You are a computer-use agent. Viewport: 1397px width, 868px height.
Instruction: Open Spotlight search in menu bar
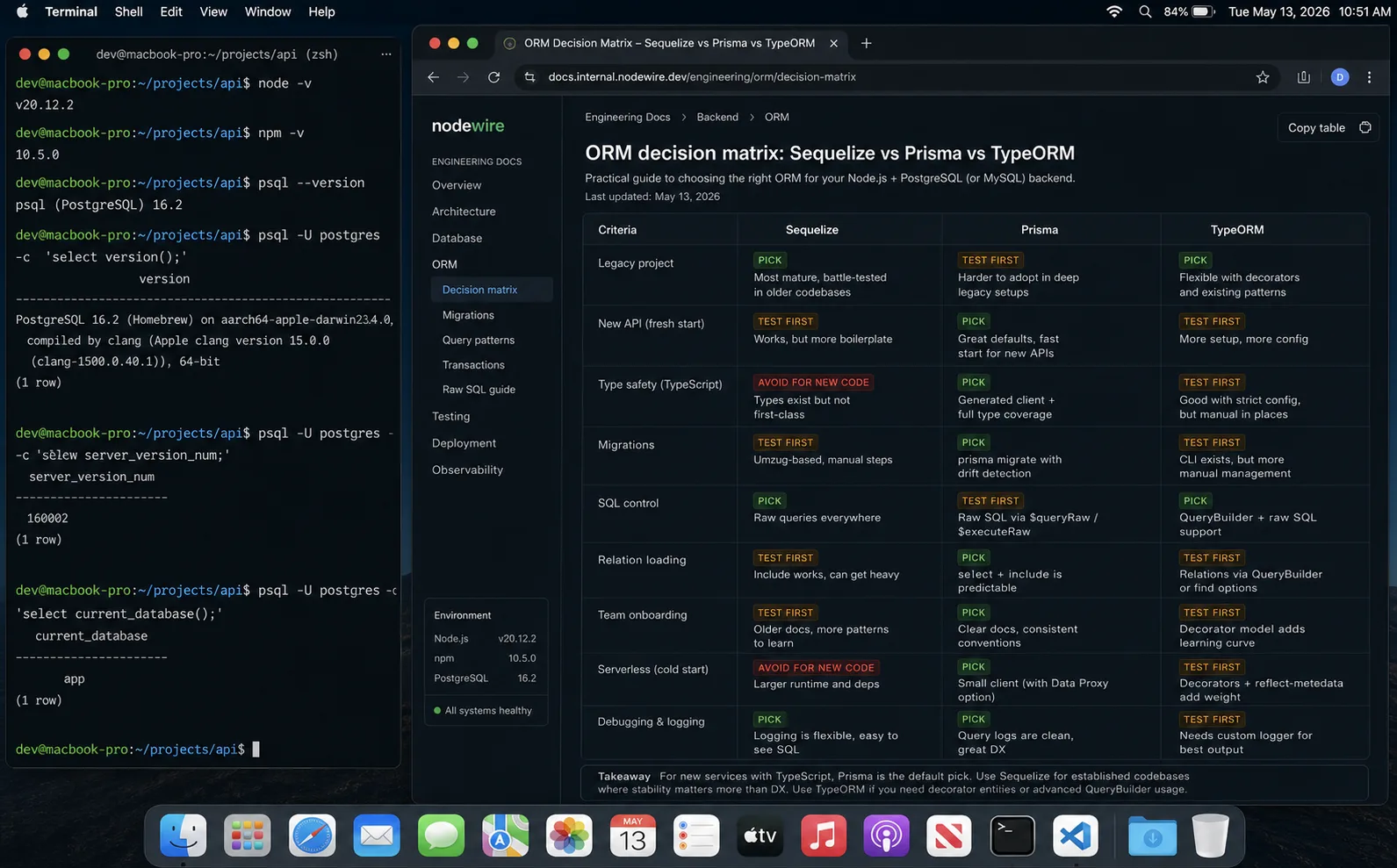1145,11
